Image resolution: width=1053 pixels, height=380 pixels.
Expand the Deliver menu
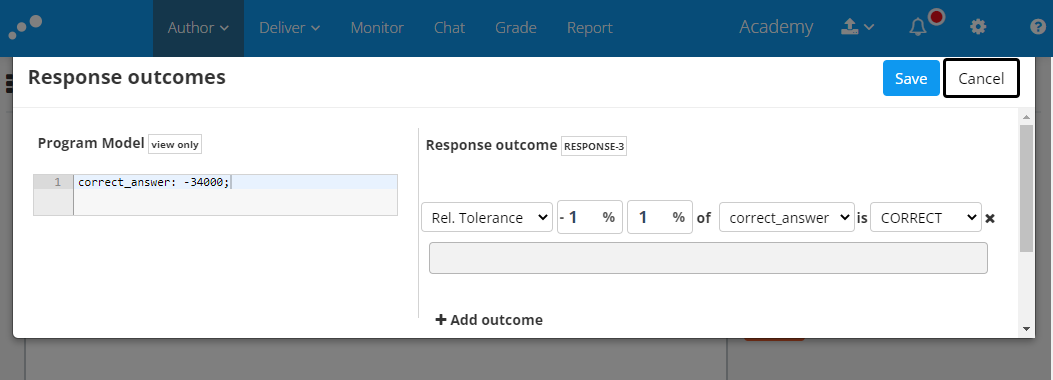click(x=289, y=28)
